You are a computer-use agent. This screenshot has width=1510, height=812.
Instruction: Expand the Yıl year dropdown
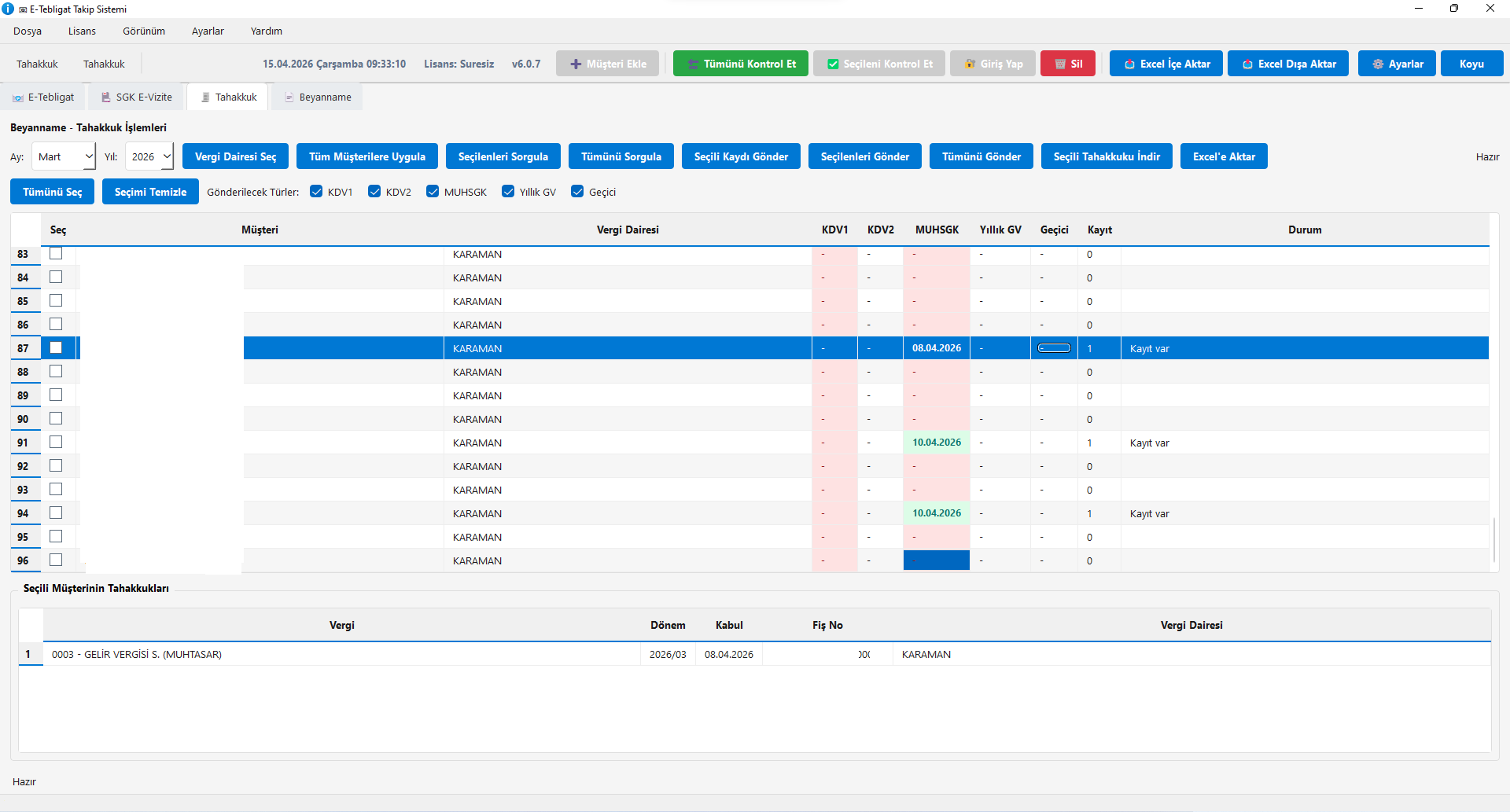tap(149, 156)
